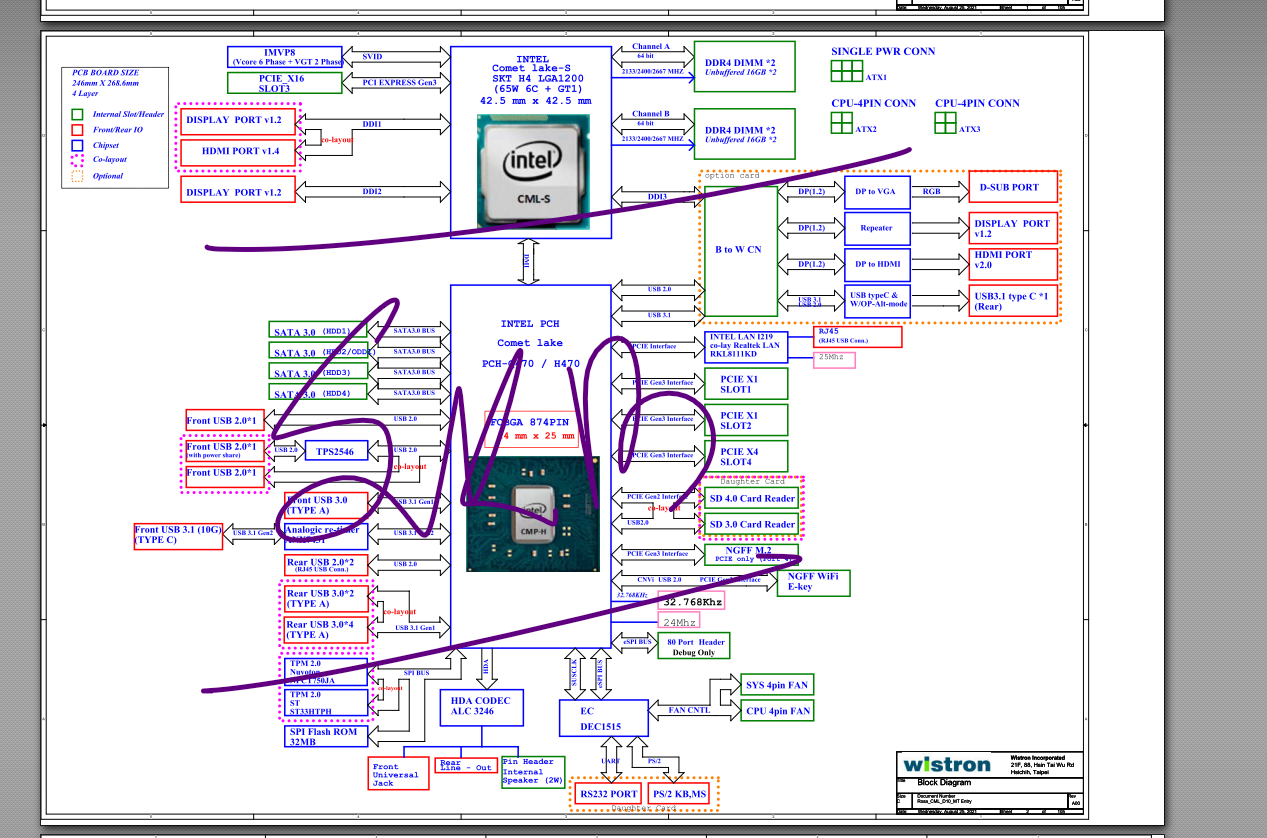
Task: Select the Front Universal Jack box
Action: (x=399, y=774)
